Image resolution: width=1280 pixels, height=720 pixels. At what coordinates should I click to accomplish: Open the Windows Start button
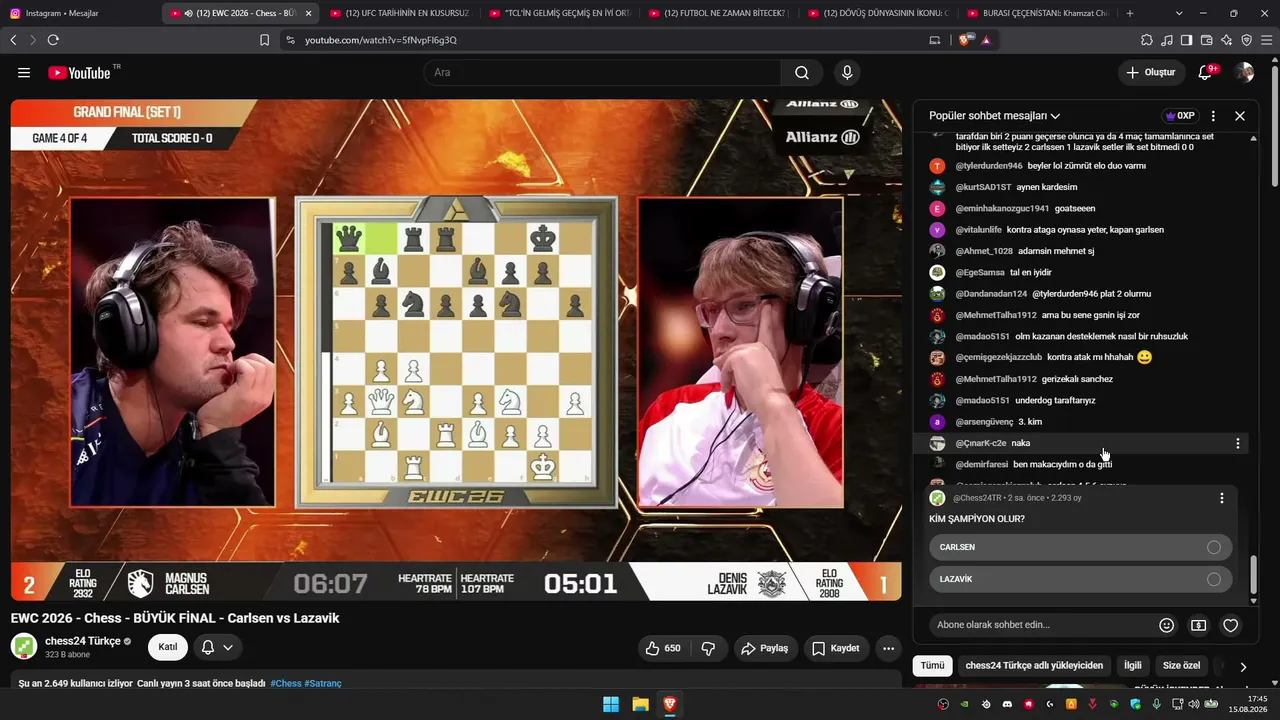click(611, 705)
